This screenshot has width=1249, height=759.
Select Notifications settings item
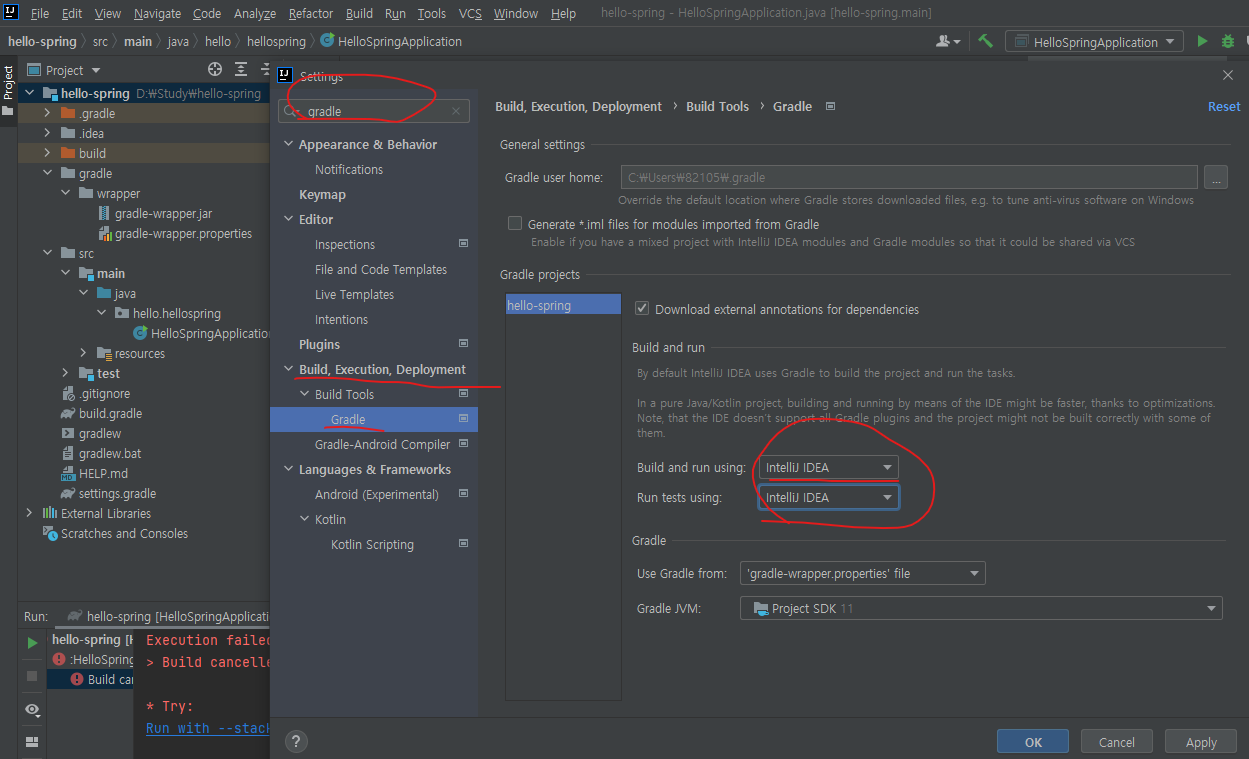349,169
